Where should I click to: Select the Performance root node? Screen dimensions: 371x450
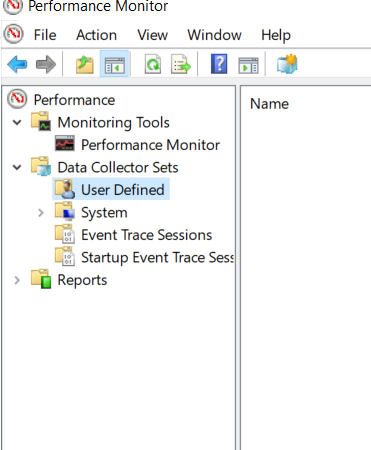coord(74,100)
